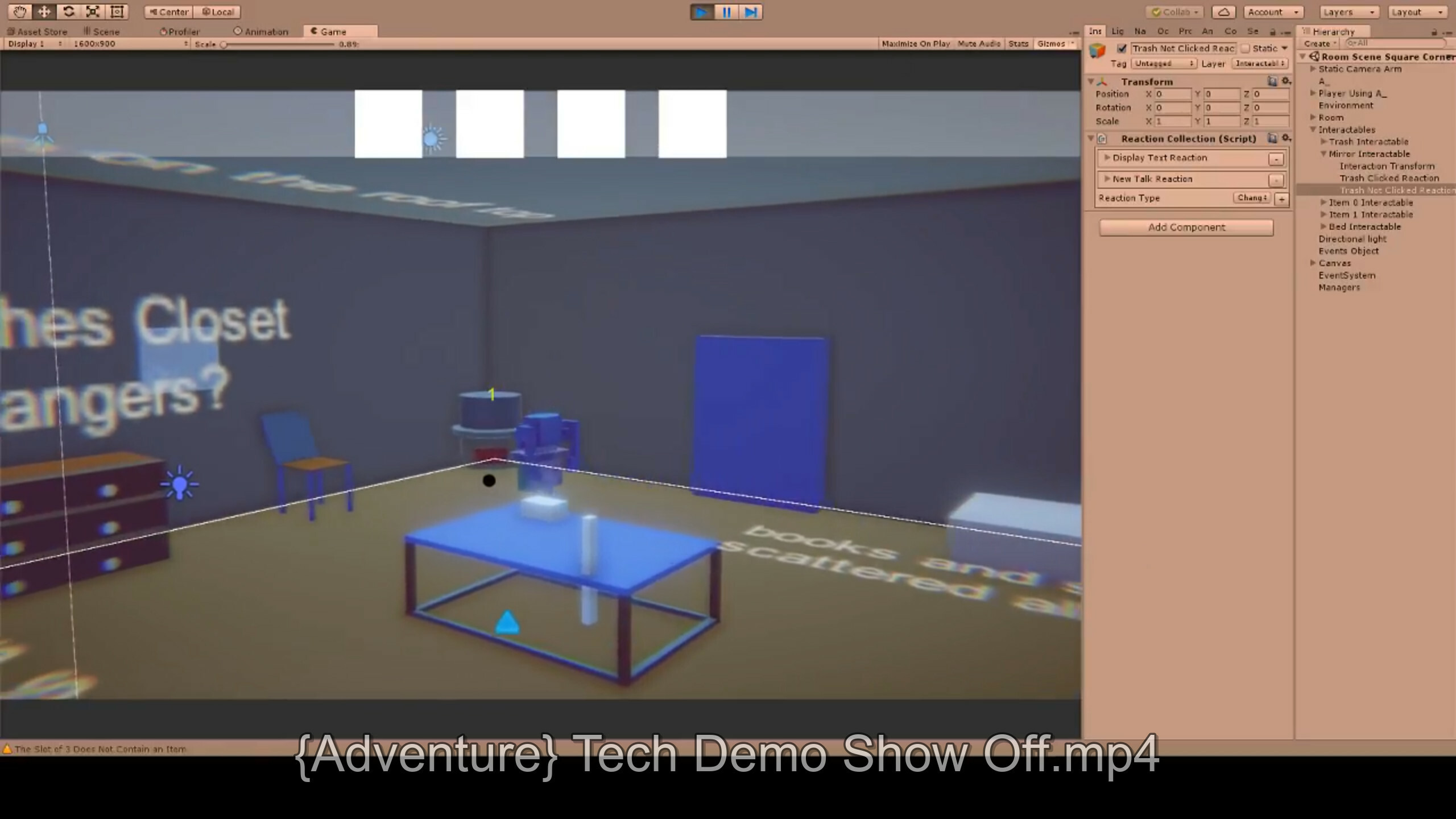Expand the Display Text Reaction foldout
This screenshot has height=819, width=1456.
[x=1107, y=158]
